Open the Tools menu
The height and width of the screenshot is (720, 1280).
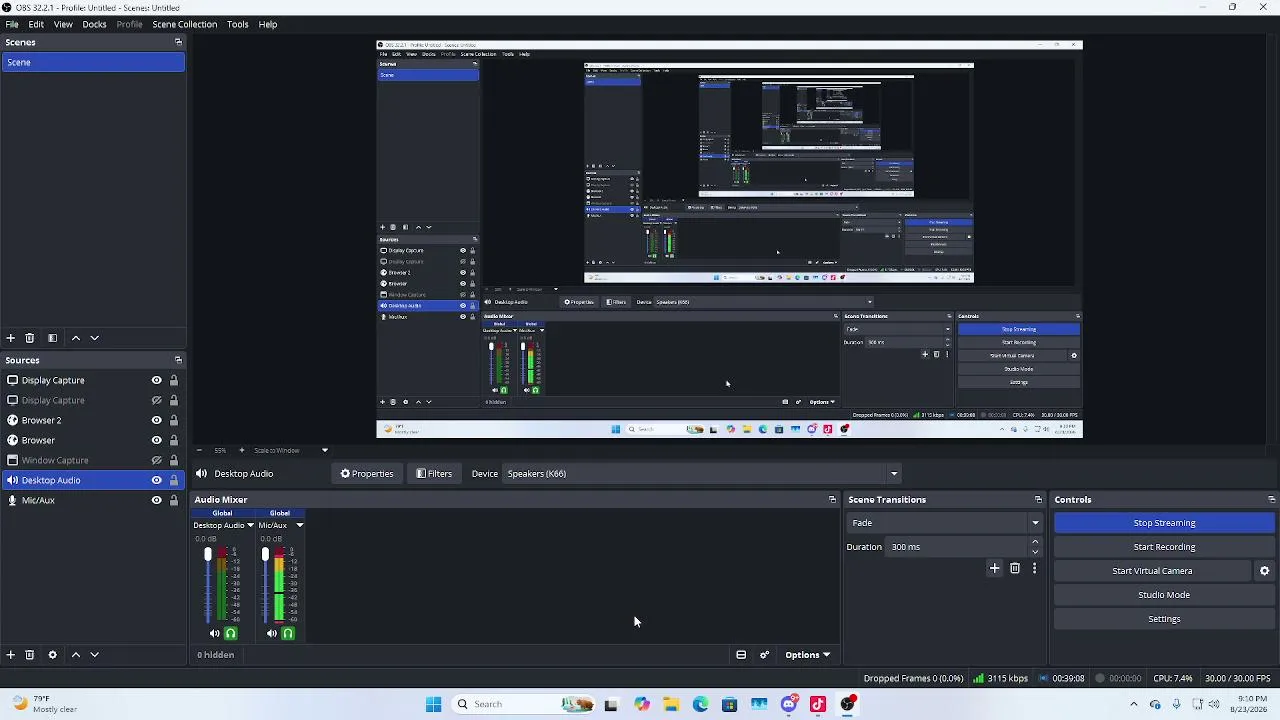point(237,24)
